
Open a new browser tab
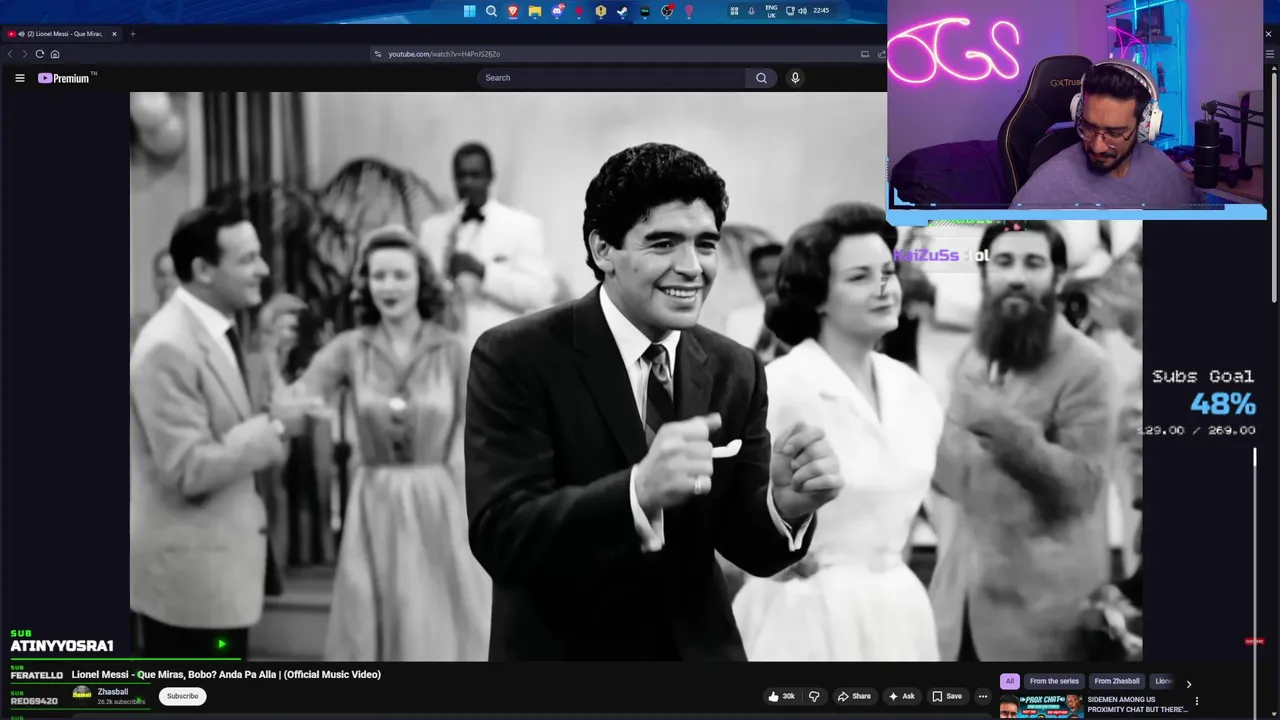132,34
